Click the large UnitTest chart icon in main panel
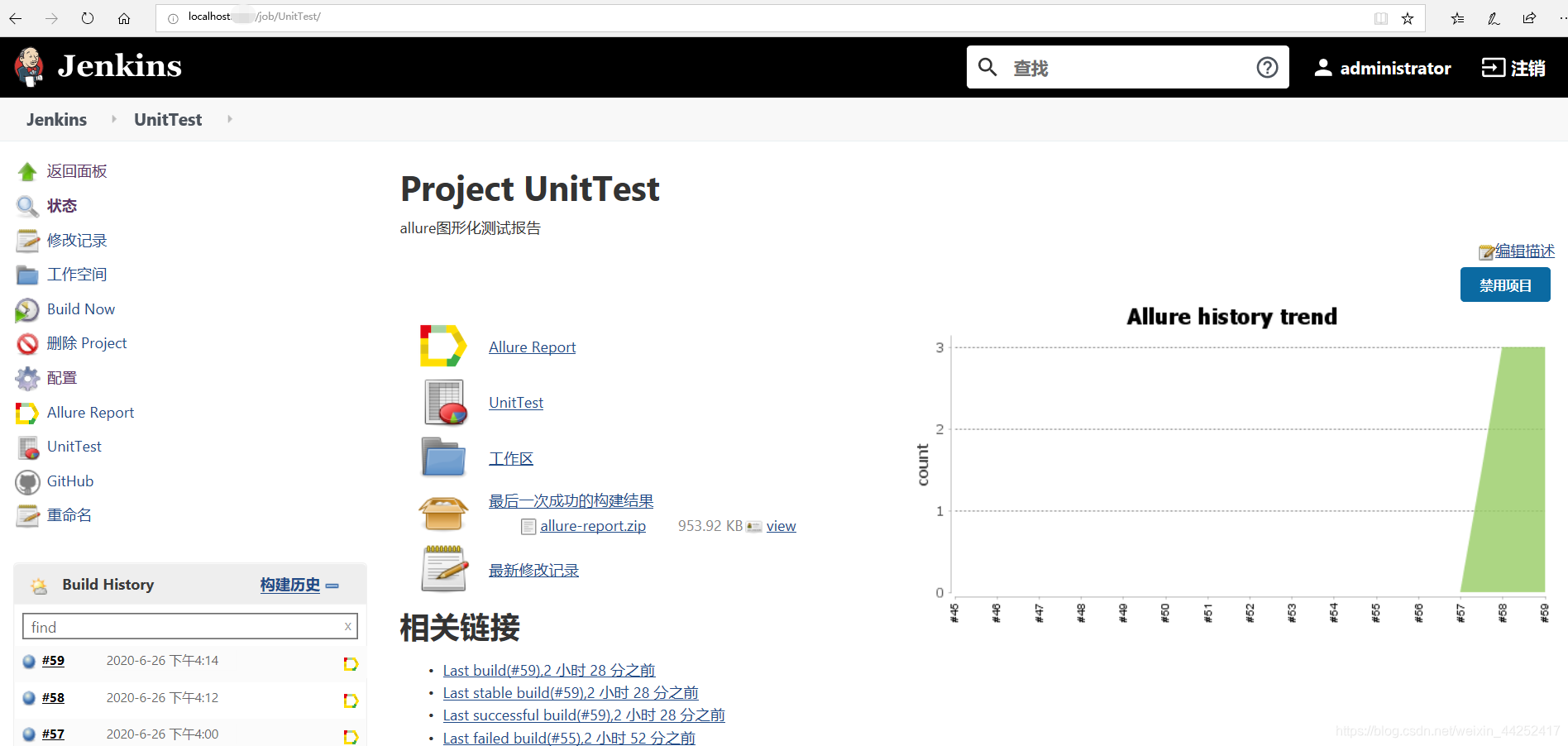This screenshot has width=1568, height=746. click(x=445, y=402)
